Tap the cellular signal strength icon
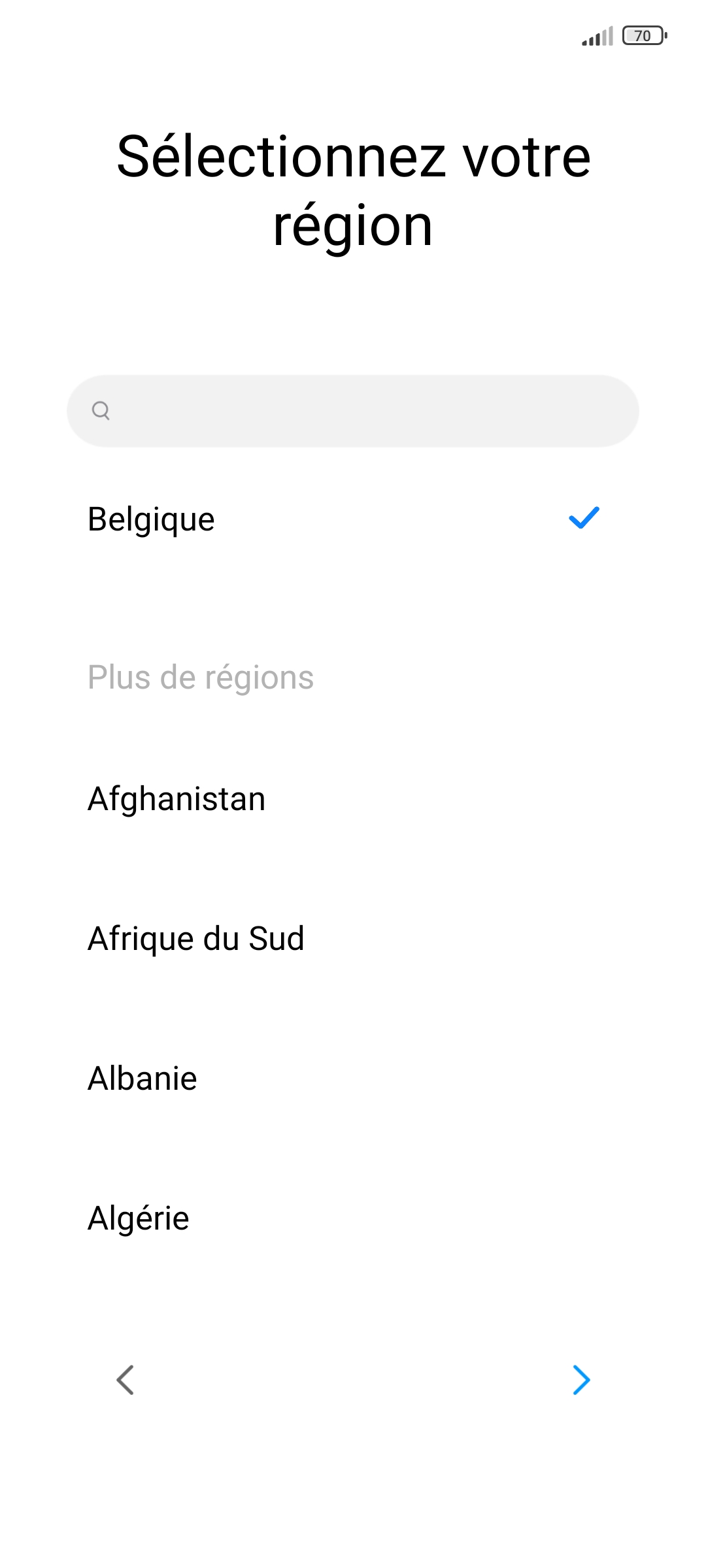The height and width of the screenshot is (1568, 706). click(x=597, y=36)
